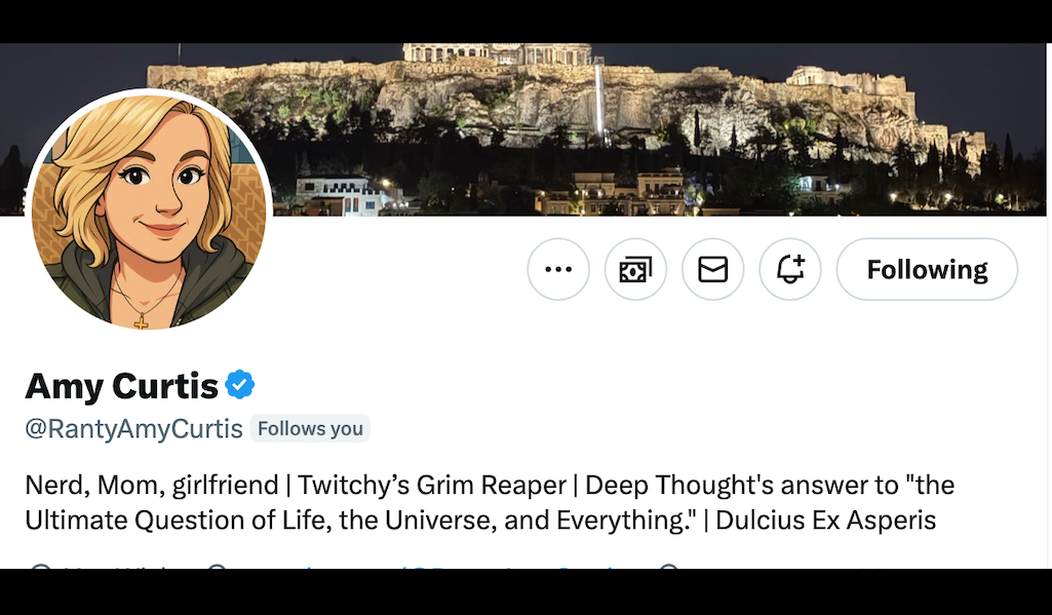
Task: Click the blue verified checkmark badge
Action: (x=240, y=384)
